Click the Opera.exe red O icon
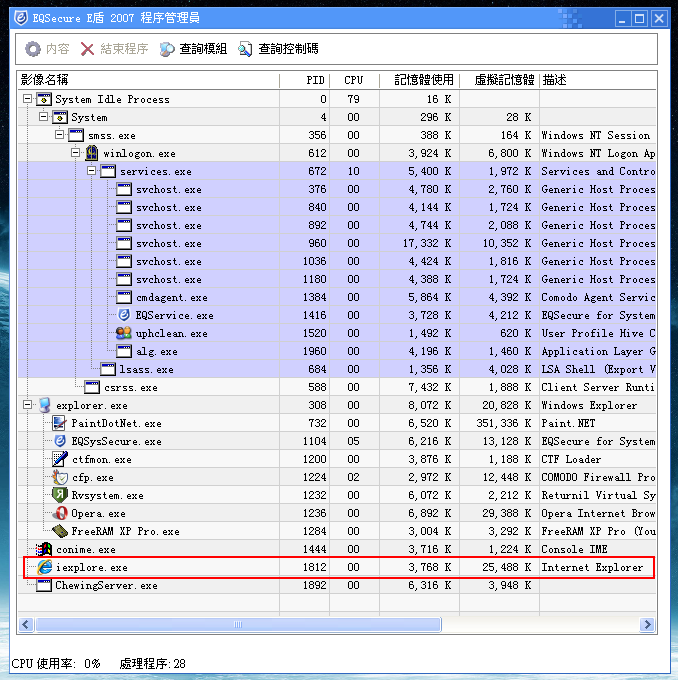The width and height of the screenshot is (678, 680). (60, 513)
